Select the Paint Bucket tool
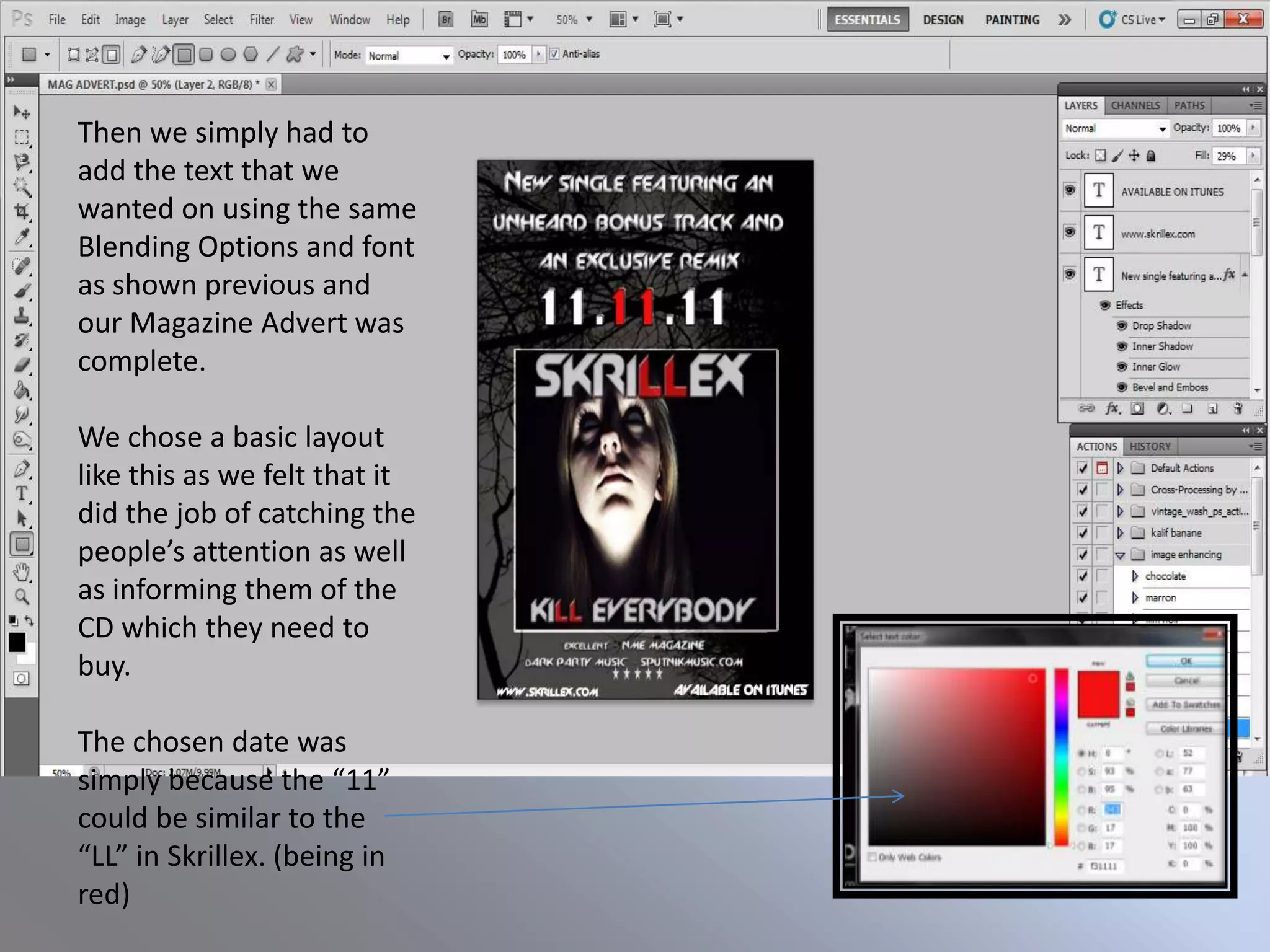The width and height of the screenshot is (1270, 952). 22,390
